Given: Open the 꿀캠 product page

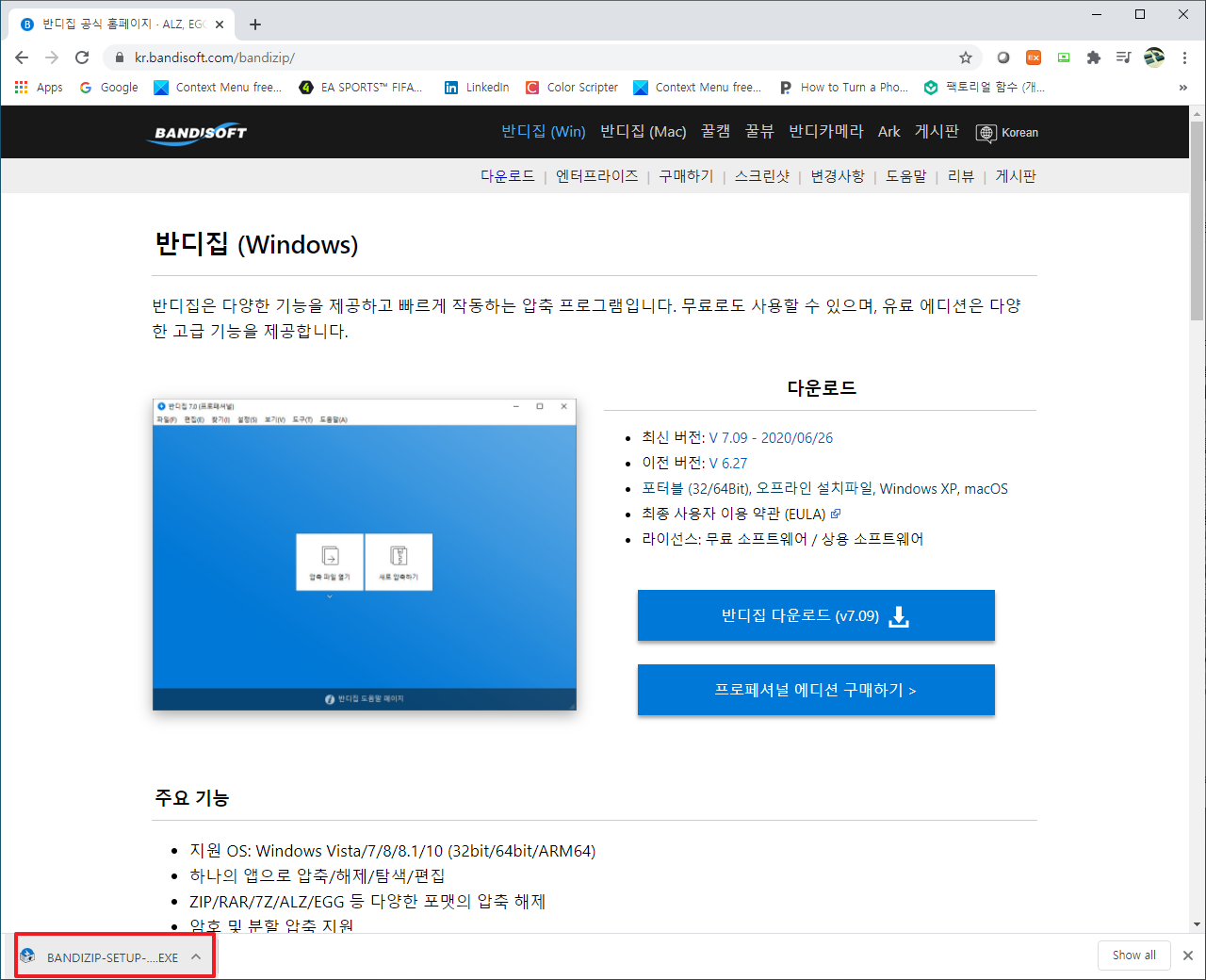Looking at the screenshot, I should tap(715, 132).
